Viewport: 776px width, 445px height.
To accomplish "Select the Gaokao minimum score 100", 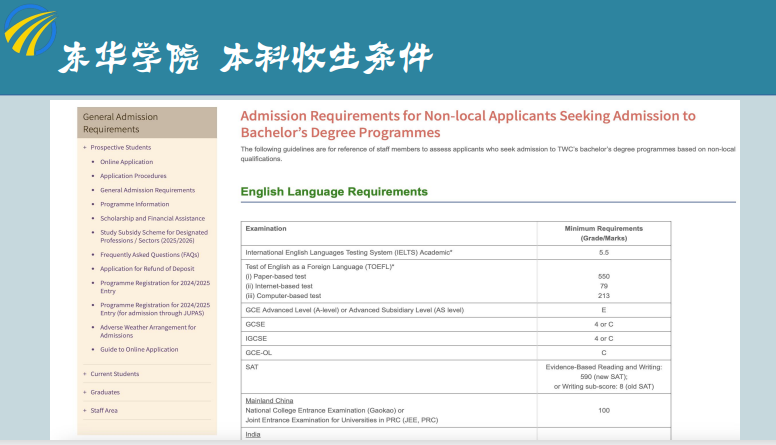I will [604, 410].
